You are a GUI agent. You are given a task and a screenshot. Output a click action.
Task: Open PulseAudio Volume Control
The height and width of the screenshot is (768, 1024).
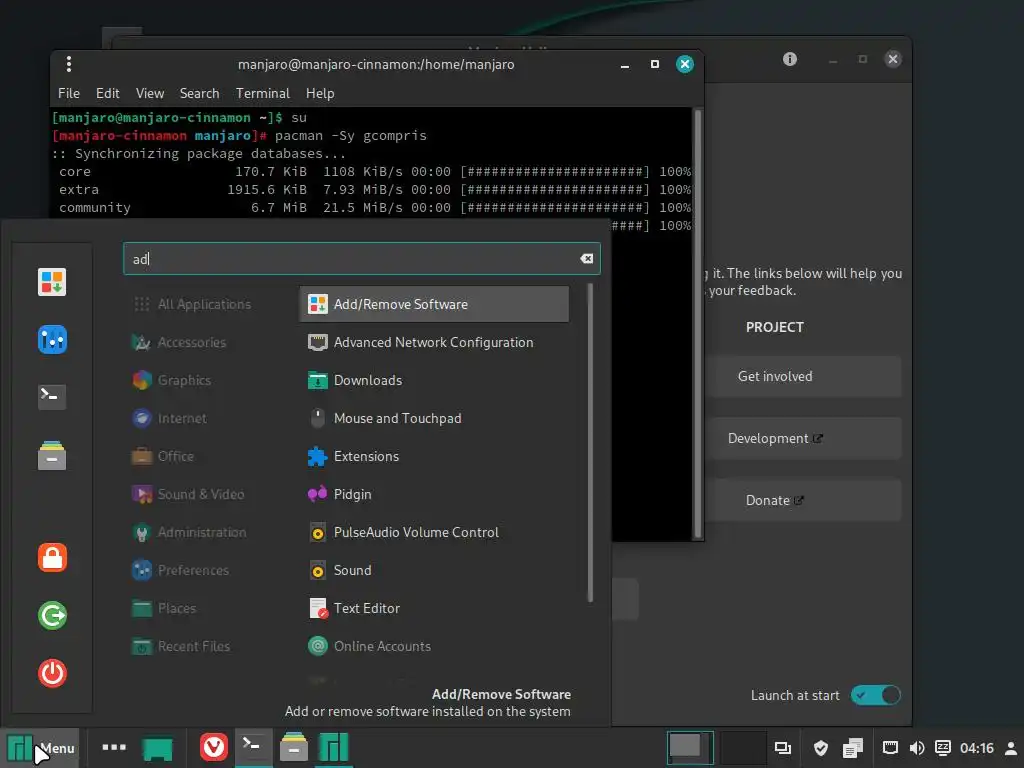[x=434, y=532]
